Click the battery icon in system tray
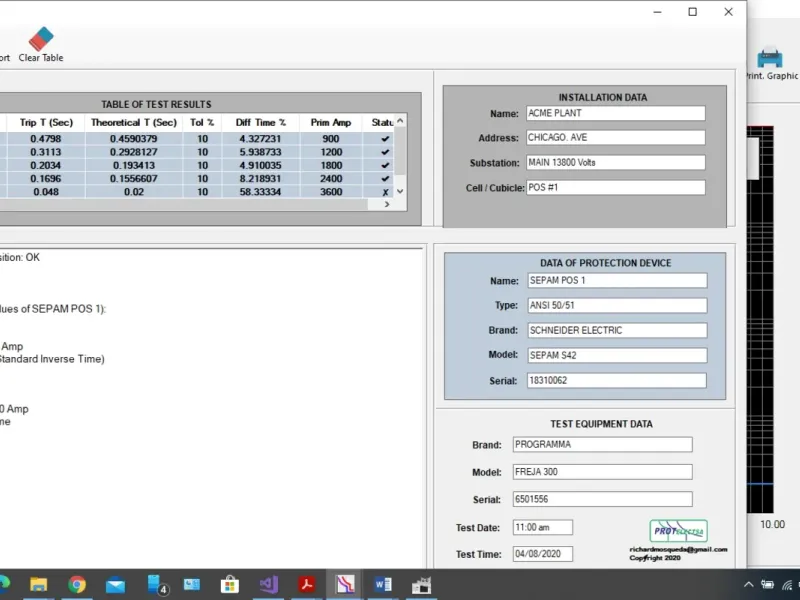Viewport: 800px width, 600px height. coord(767,585)
